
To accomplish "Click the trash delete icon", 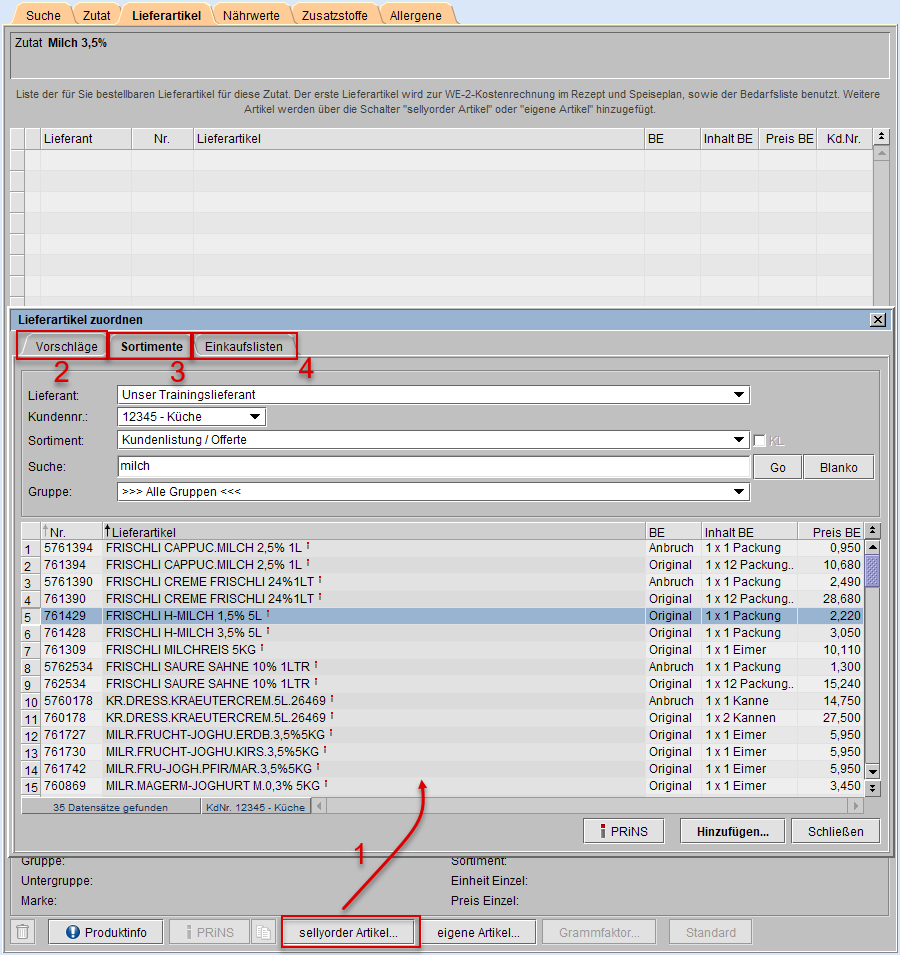I will [24, 932].
